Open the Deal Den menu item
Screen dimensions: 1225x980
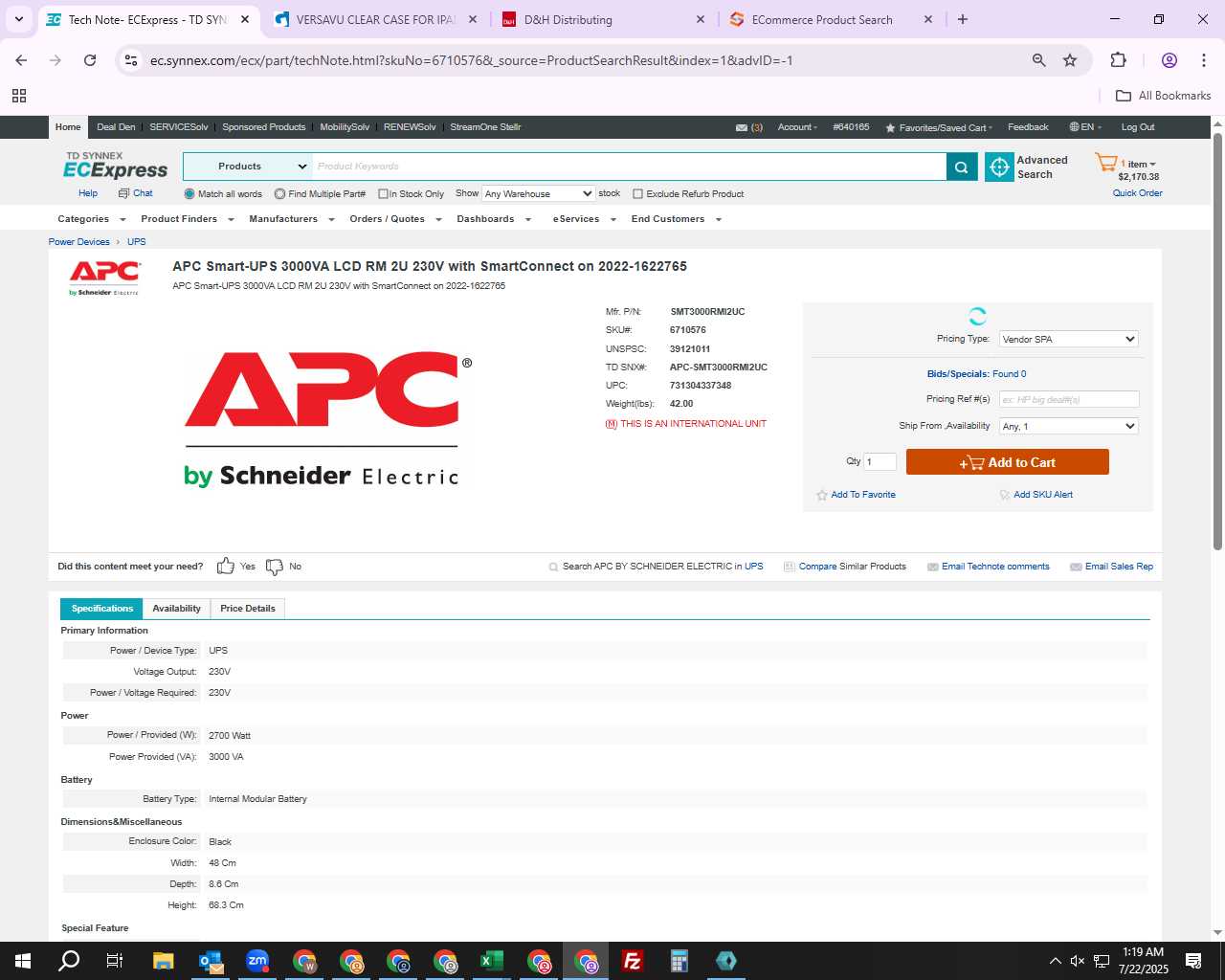pyautogui.click(x=116, y=127)
